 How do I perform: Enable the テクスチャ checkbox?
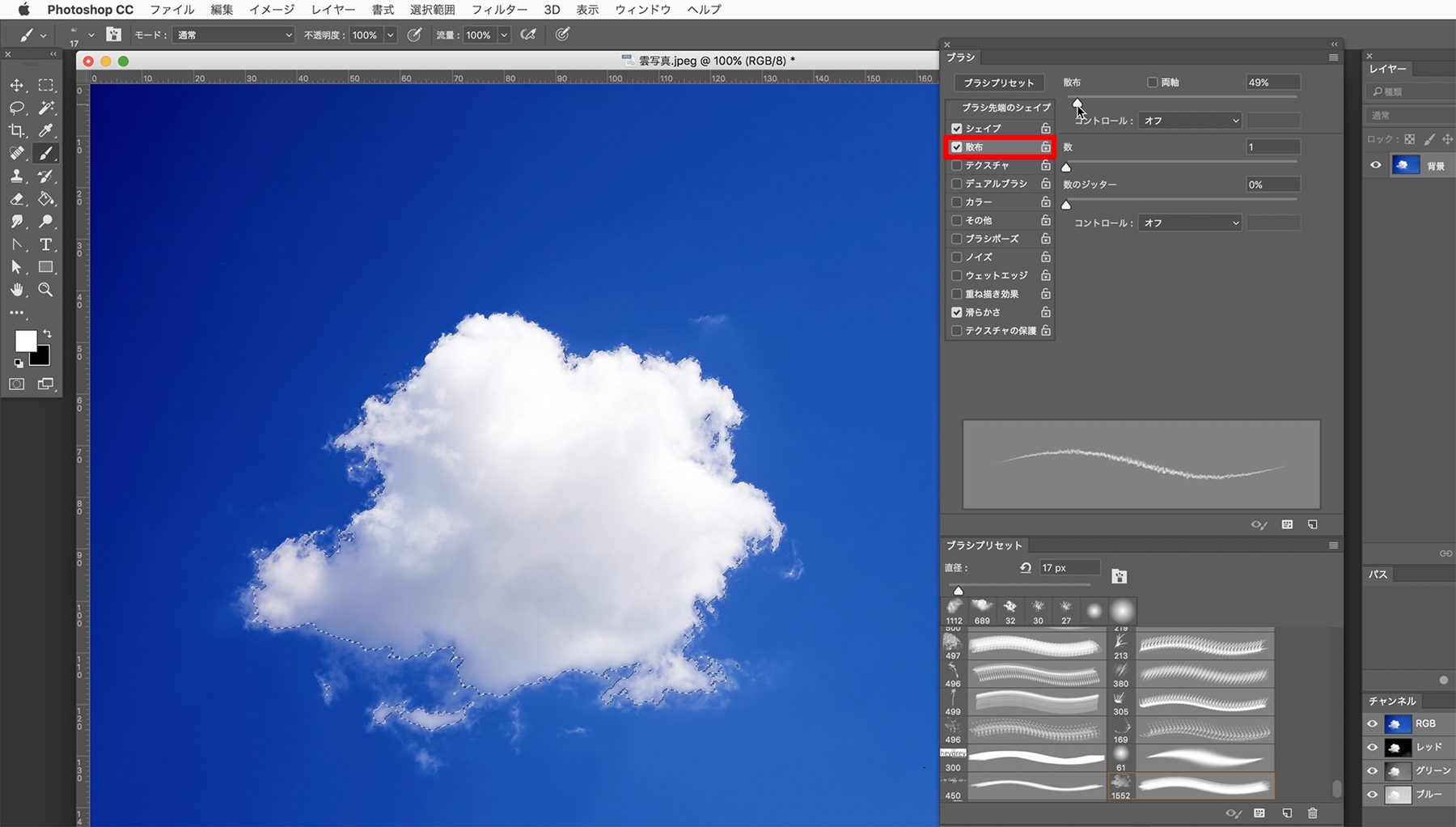[x=957, y=165]
